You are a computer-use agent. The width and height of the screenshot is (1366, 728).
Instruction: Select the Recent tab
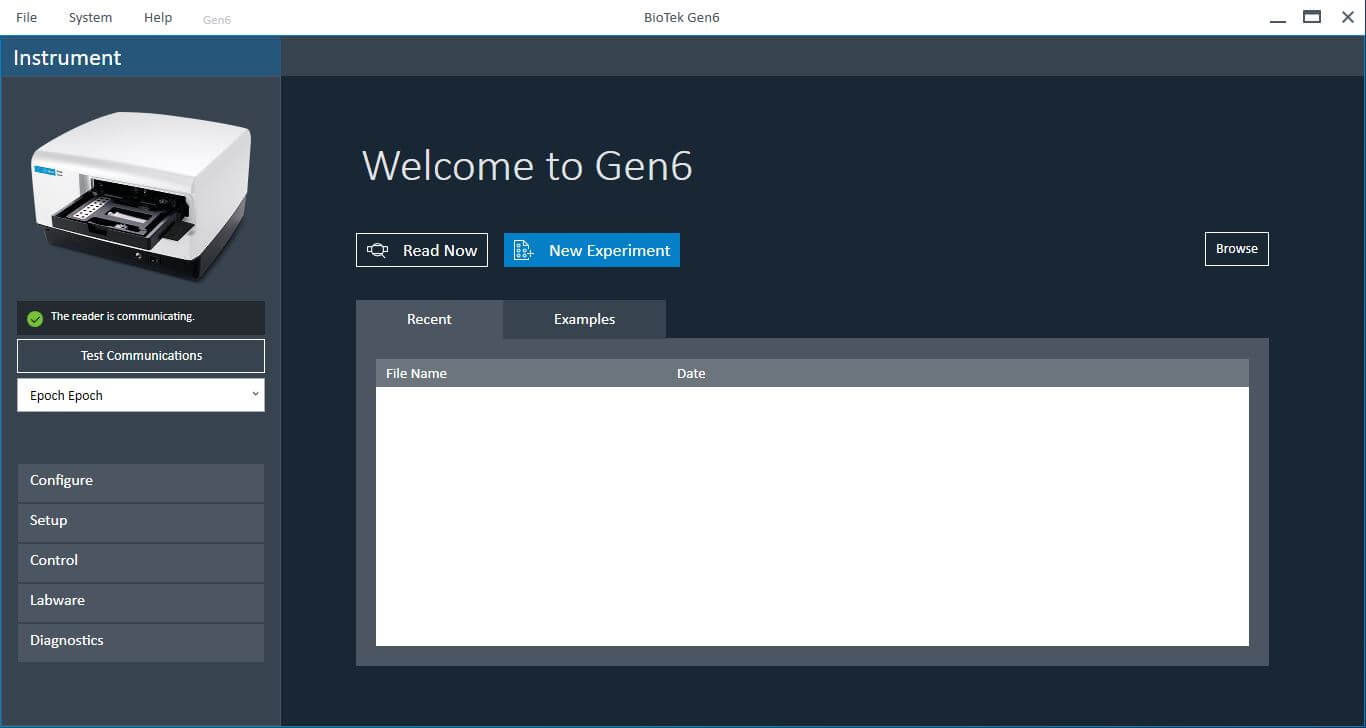(x=429, y=319)
